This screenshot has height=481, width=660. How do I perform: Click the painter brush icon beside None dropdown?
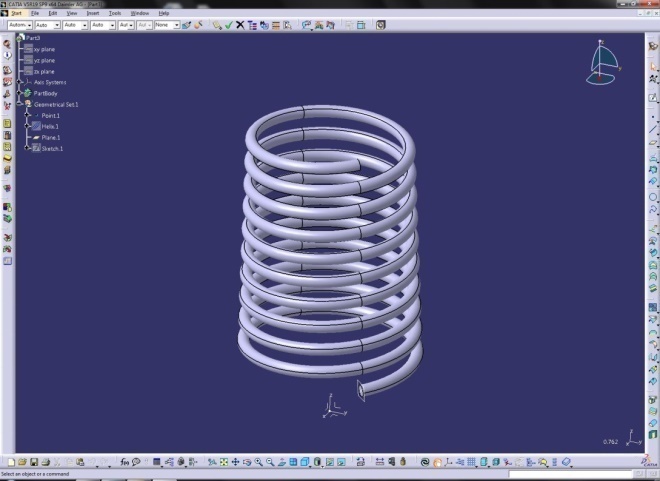(x=187, y=24)
